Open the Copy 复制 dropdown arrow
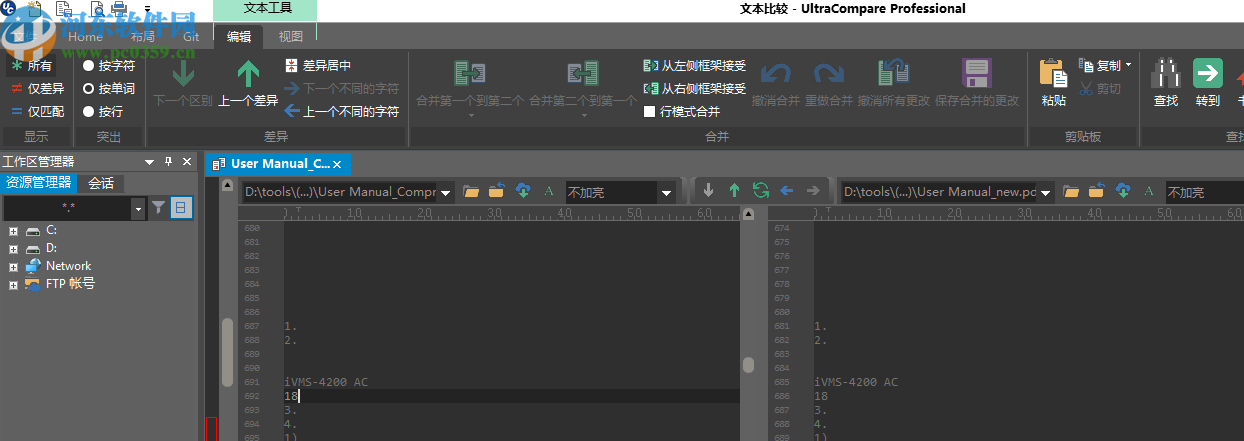 [x=1128, y=65]
